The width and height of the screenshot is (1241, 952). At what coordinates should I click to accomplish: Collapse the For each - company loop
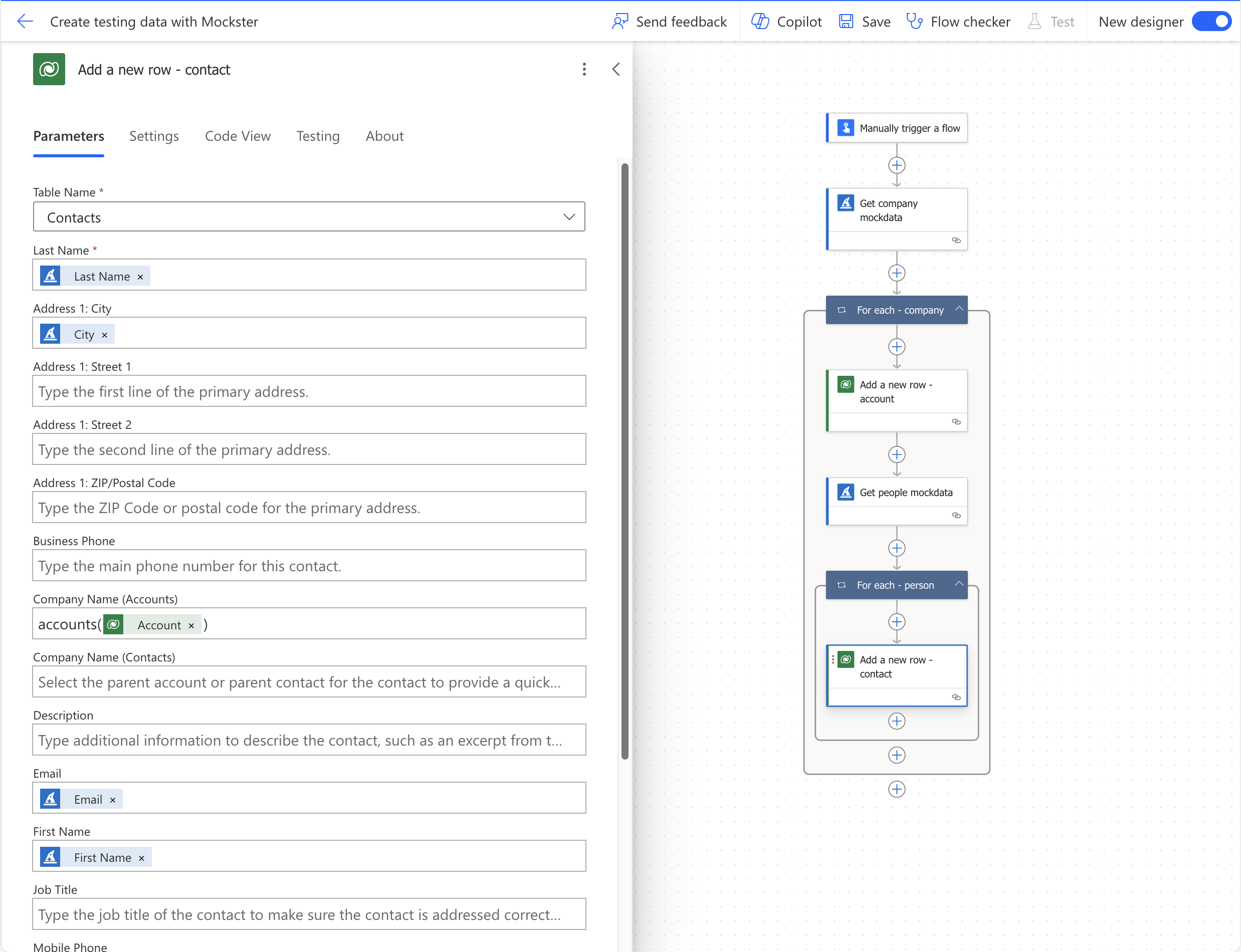click(x=960, y=310)
